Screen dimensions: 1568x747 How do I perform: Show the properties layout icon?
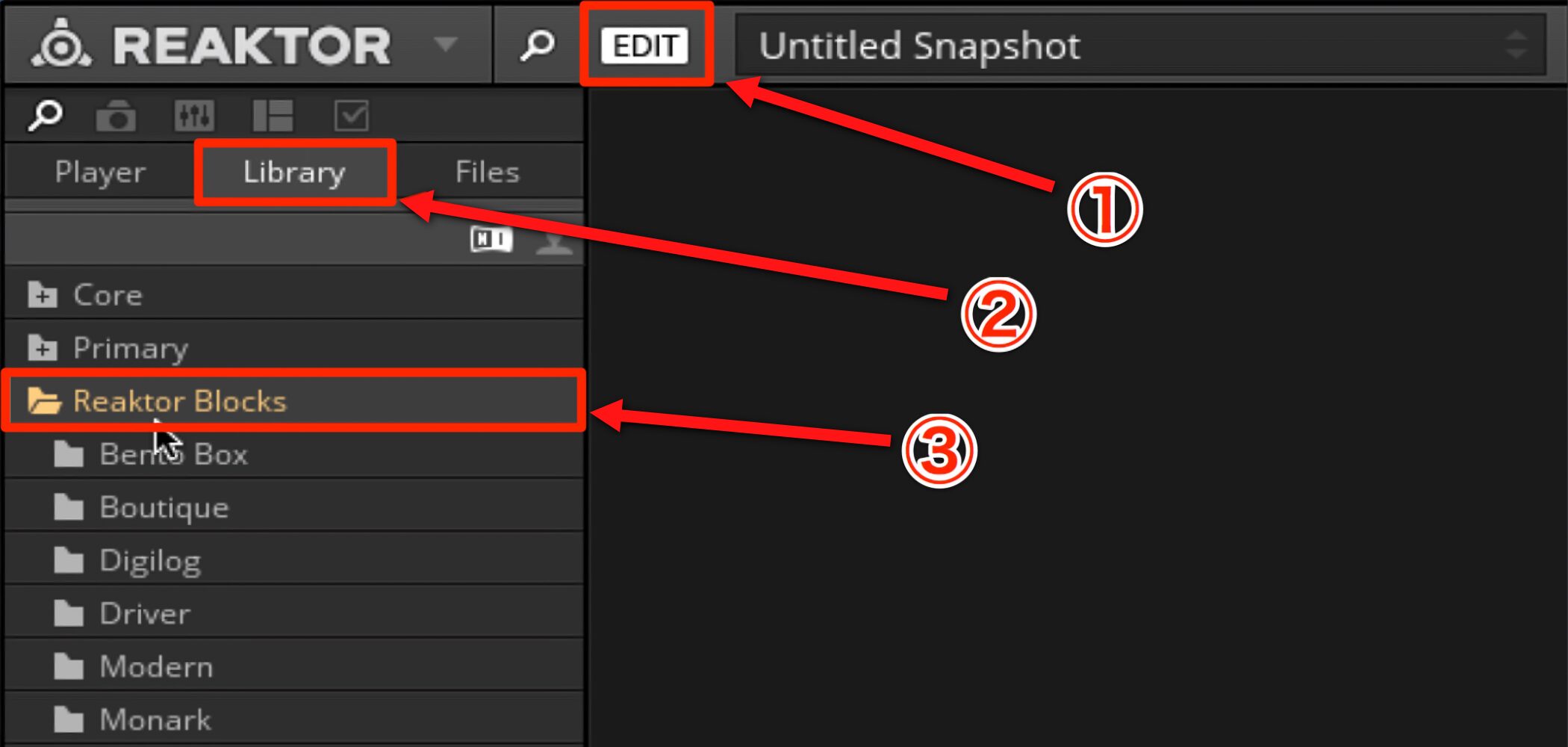(x=273, y=116)
